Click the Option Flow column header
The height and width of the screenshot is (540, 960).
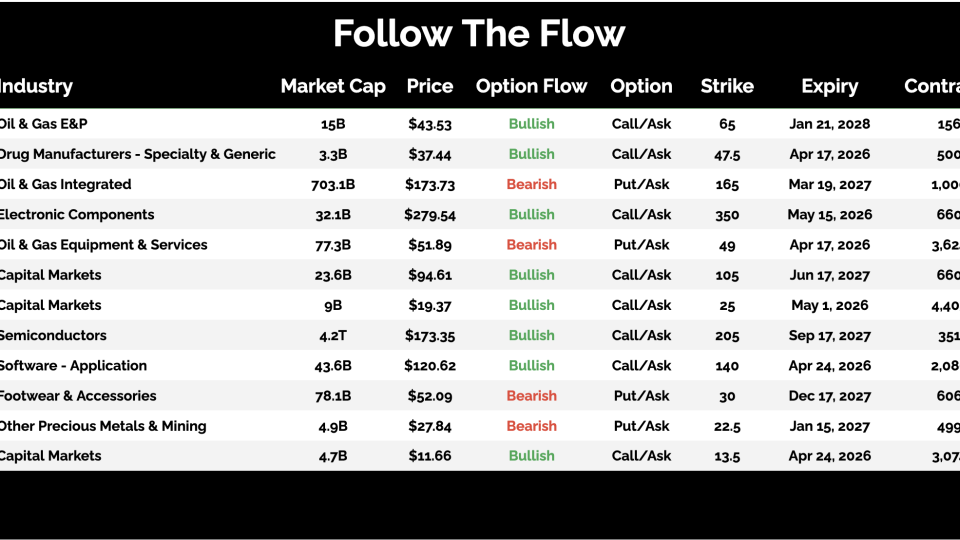531,86
